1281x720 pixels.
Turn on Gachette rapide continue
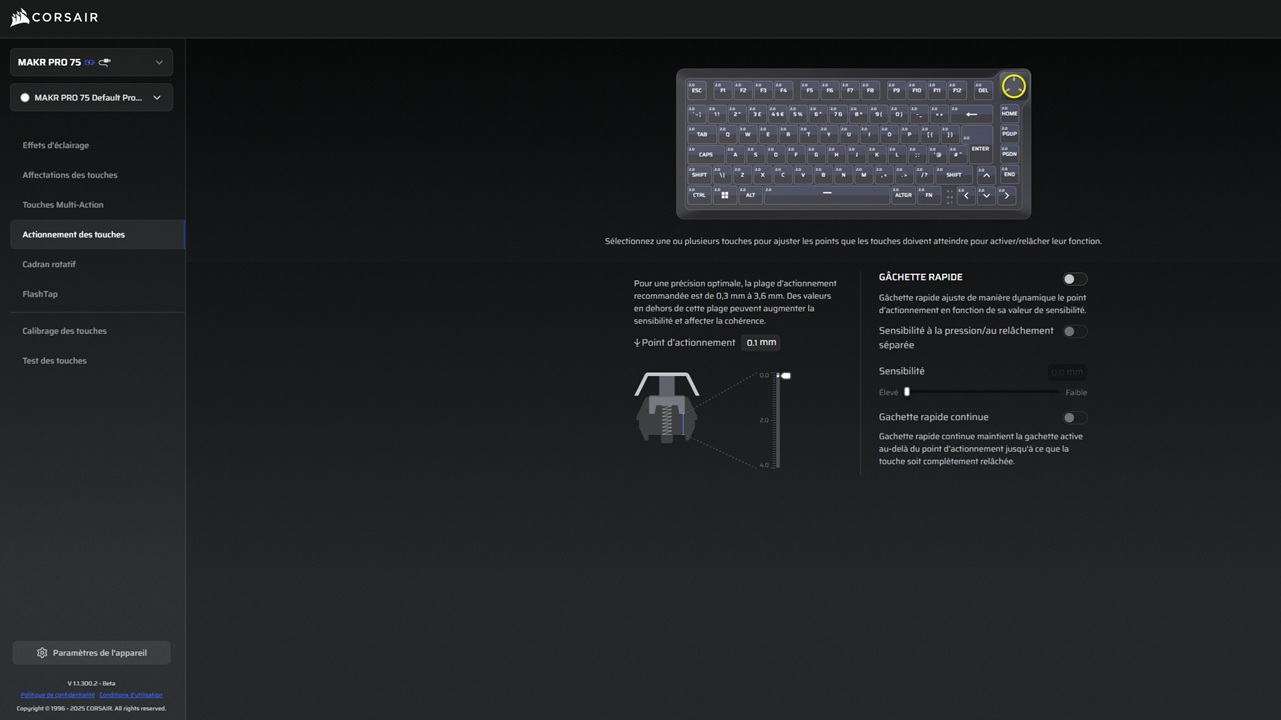point(1074,418)
